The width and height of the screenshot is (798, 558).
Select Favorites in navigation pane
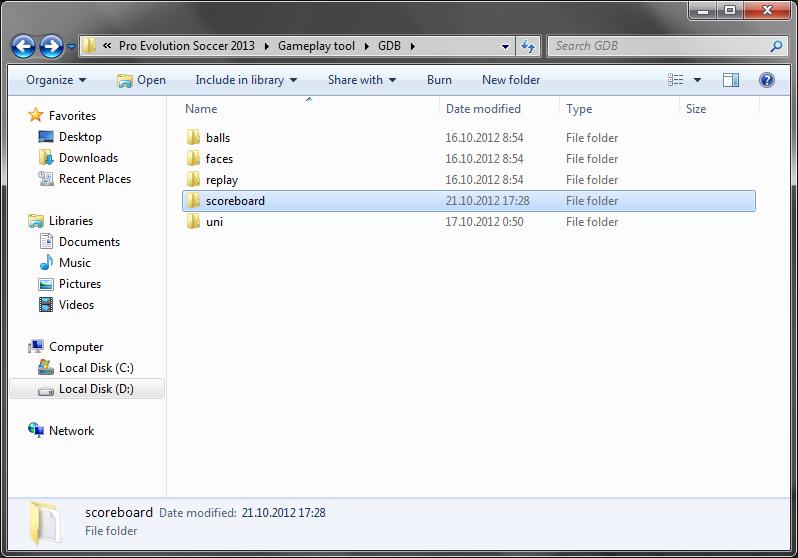(72, 116)
